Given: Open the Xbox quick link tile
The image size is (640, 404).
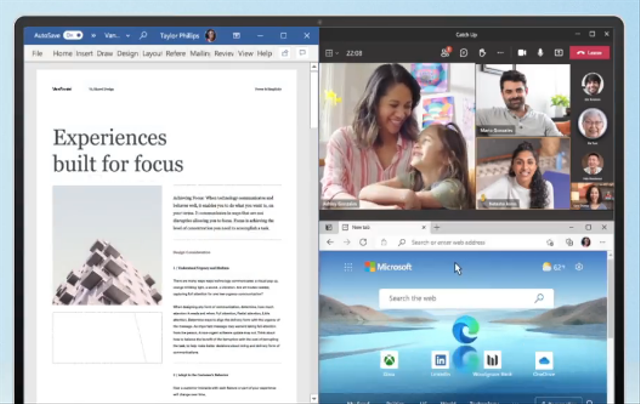Looking at the screenshot, I should coord(389,362).
